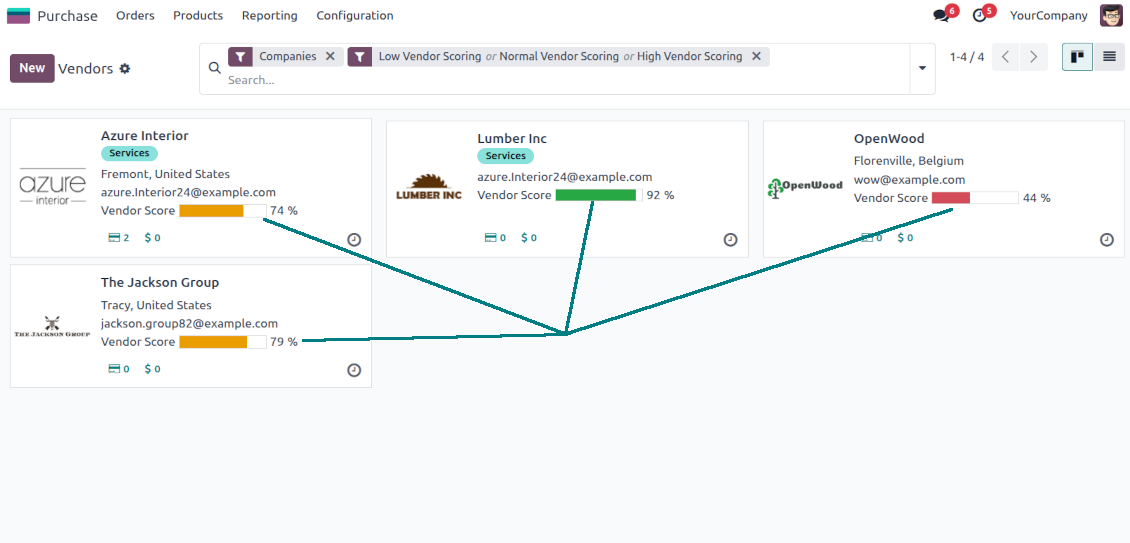
Task: Click the Azure Interior logo thumbnail
Action: tap(53, 187)
